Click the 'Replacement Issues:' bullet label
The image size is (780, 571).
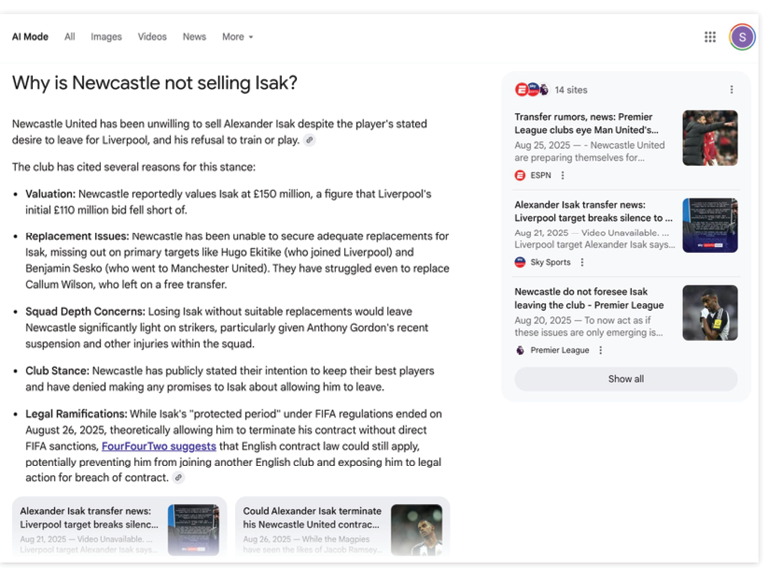[77, 236]
